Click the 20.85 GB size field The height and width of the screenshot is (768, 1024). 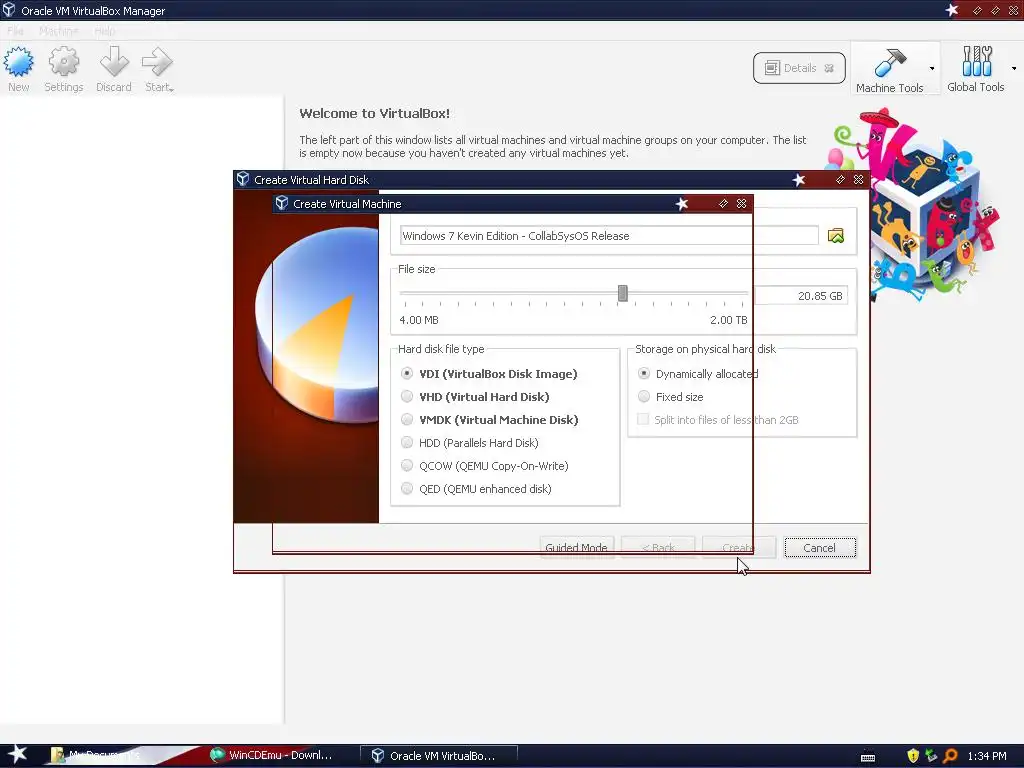(801, 296)
